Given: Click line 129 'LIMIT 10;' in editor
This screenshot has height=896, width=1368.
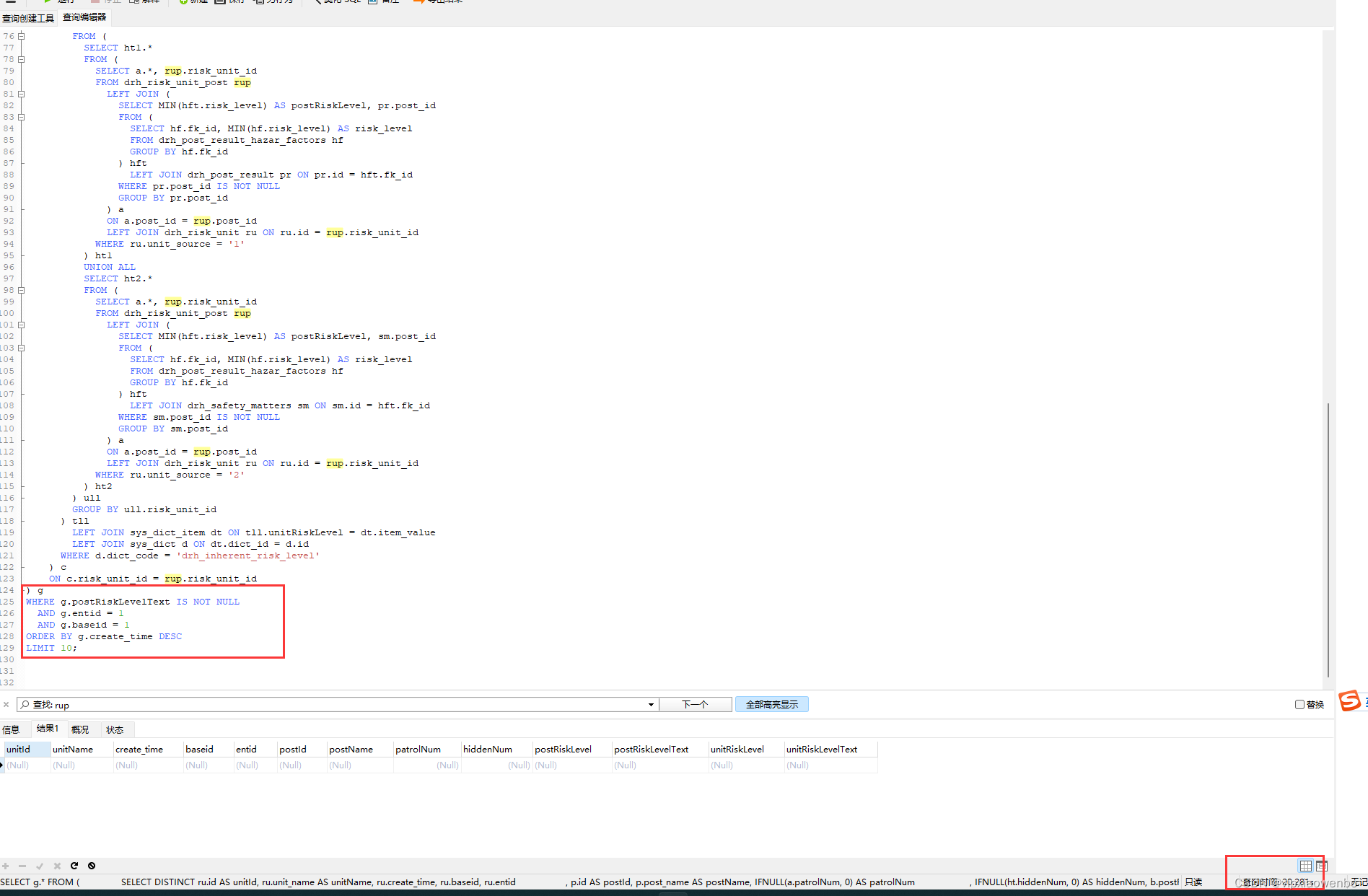Looking at the screenshot, I should click(51, 648).
